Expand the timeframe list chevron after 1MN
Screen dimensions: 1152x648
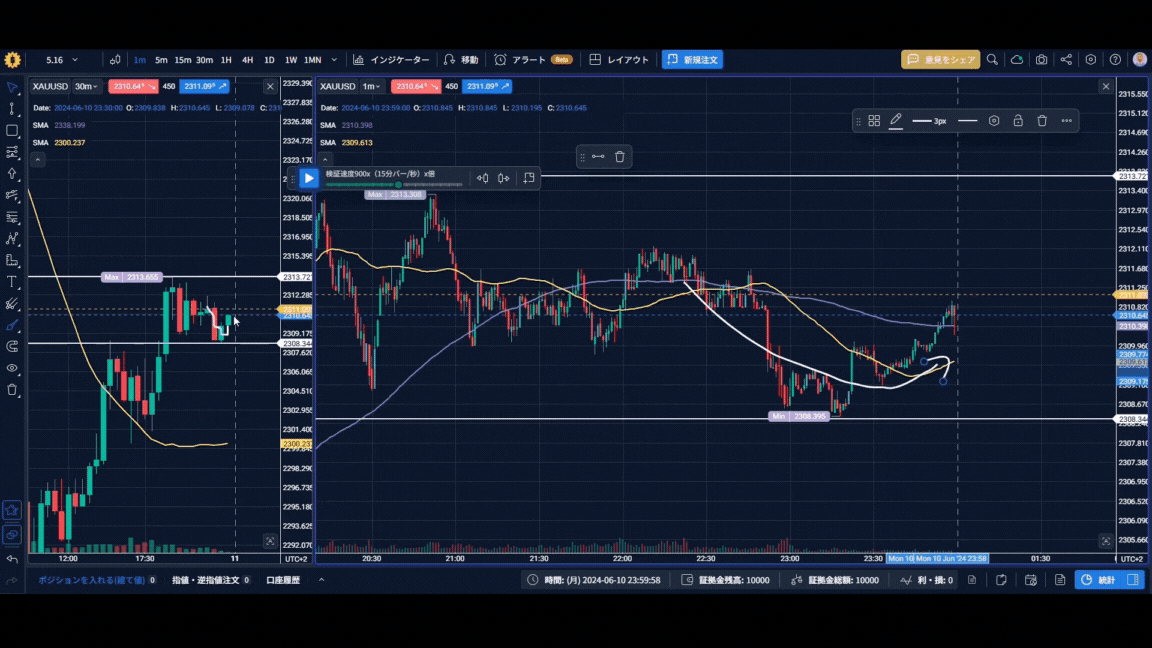334,60
